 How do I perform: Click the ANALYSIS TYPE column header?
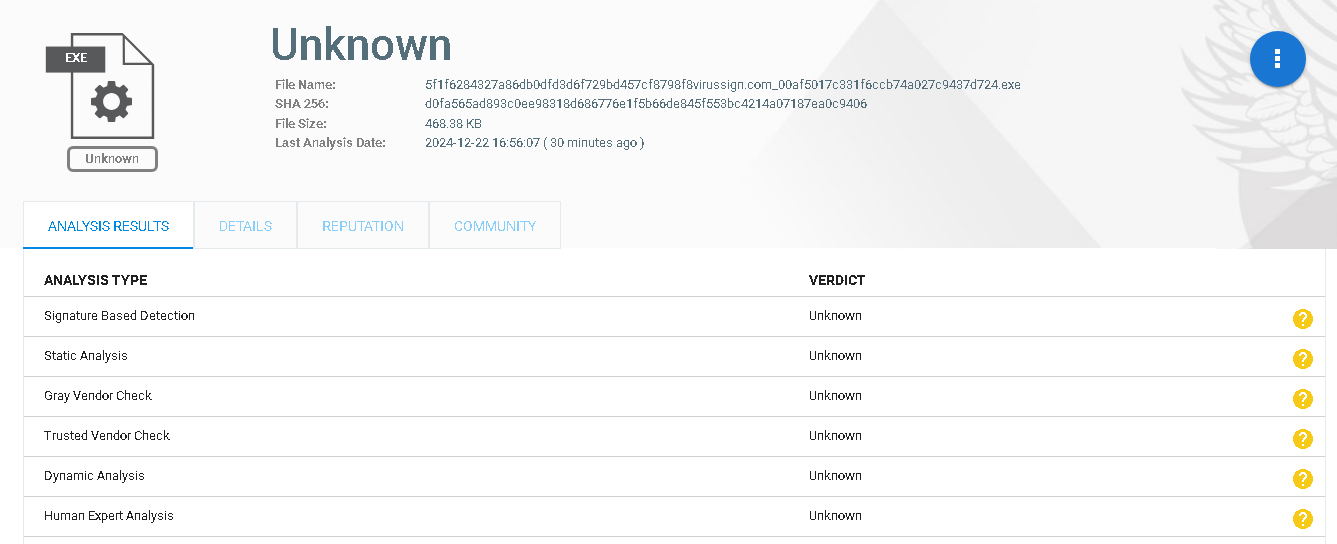coord(95,280)
